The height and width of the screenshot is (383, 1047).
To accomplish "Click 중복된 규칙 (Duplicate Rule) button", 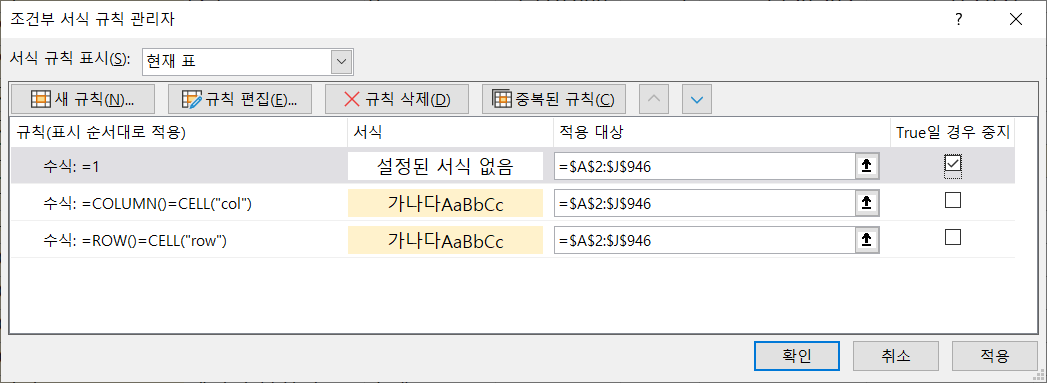I will pos(554,99).
